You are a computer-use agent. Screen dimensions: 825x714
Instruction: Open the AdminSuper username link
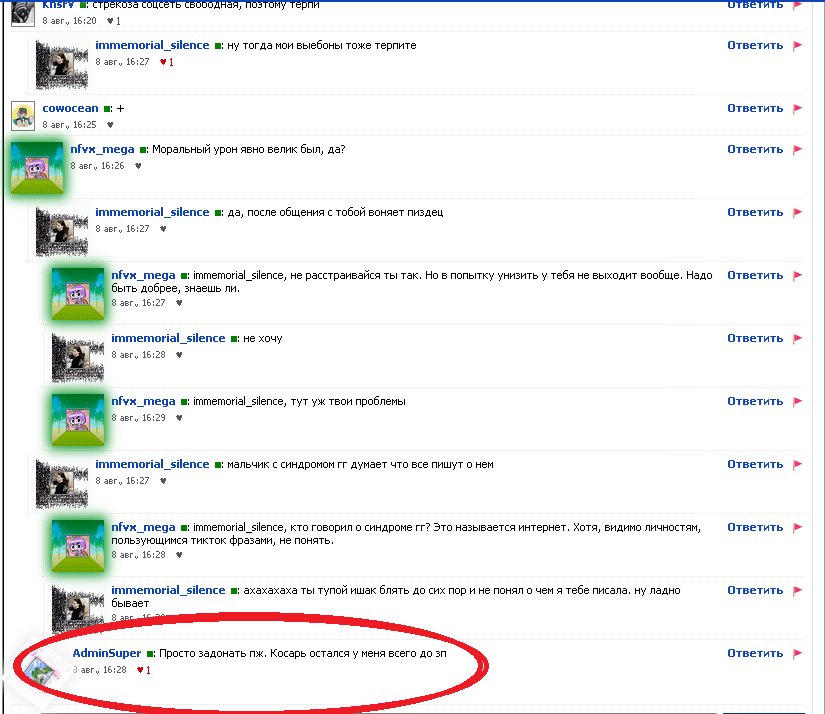coord(107,653)
